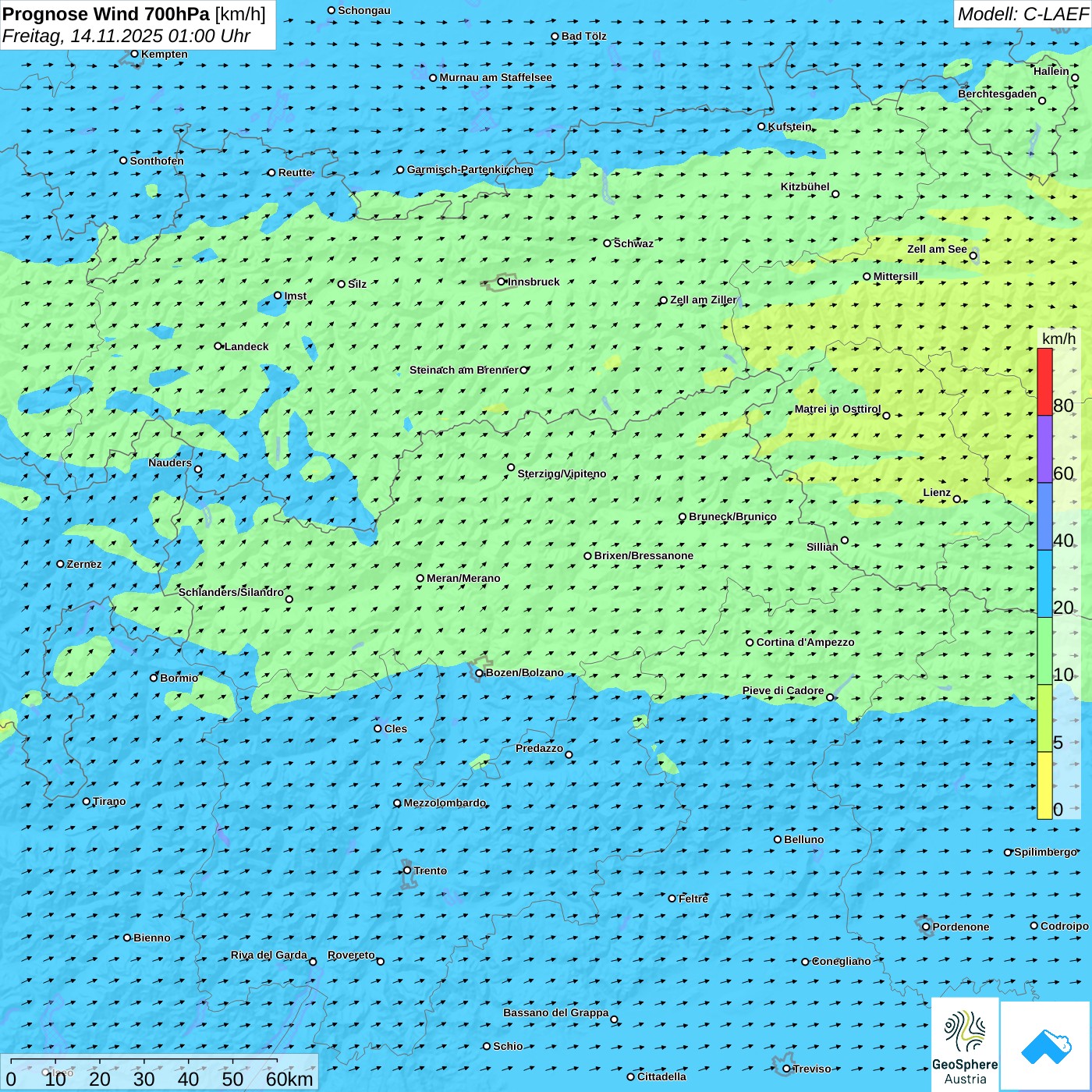This screenshot has width=1092, height=1092.
Task: Click the blue cloud logo in the corner
Action: 1045,1046
